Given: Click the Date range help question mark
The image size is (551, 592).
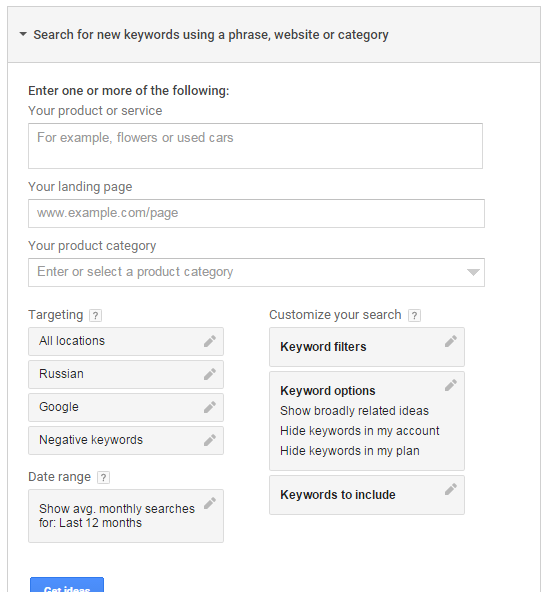Looking at the screenshot, I should pyautogui.click(x=103, y=478).
